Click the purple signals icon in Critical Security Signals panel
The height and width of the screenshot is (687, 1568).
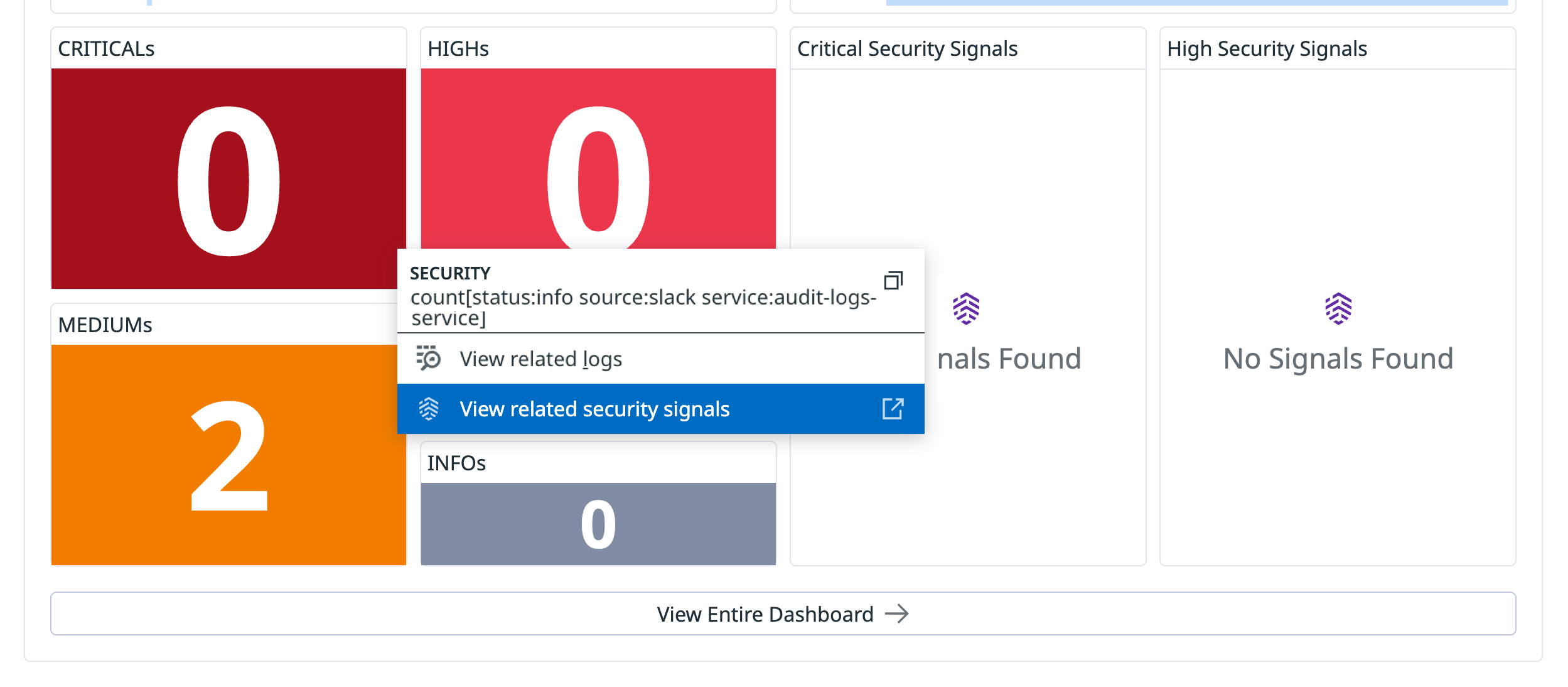pyautogui.click(x=967, y=310)
